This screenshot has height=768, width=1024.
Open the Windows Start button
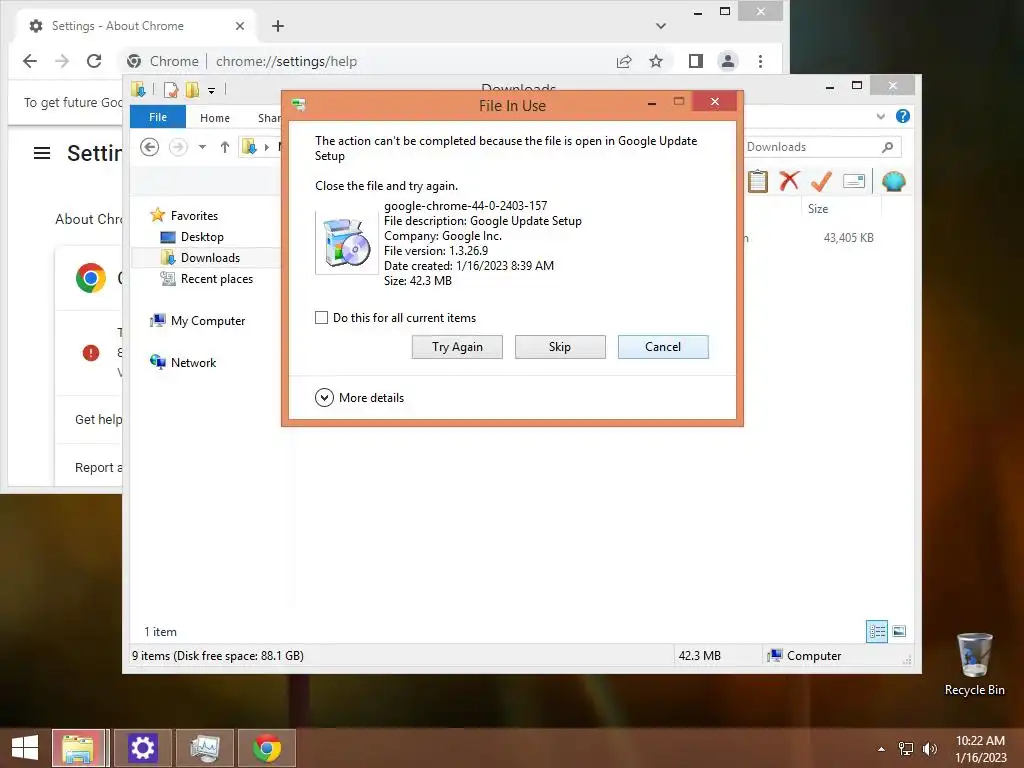(x=25, y=748)
